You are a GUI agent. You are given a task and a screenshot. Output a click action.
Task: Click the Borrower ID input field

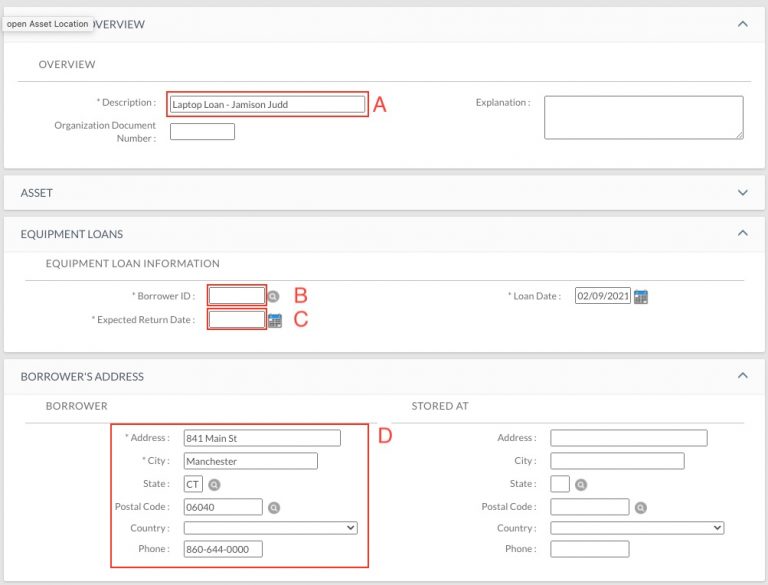coord(236,296)
